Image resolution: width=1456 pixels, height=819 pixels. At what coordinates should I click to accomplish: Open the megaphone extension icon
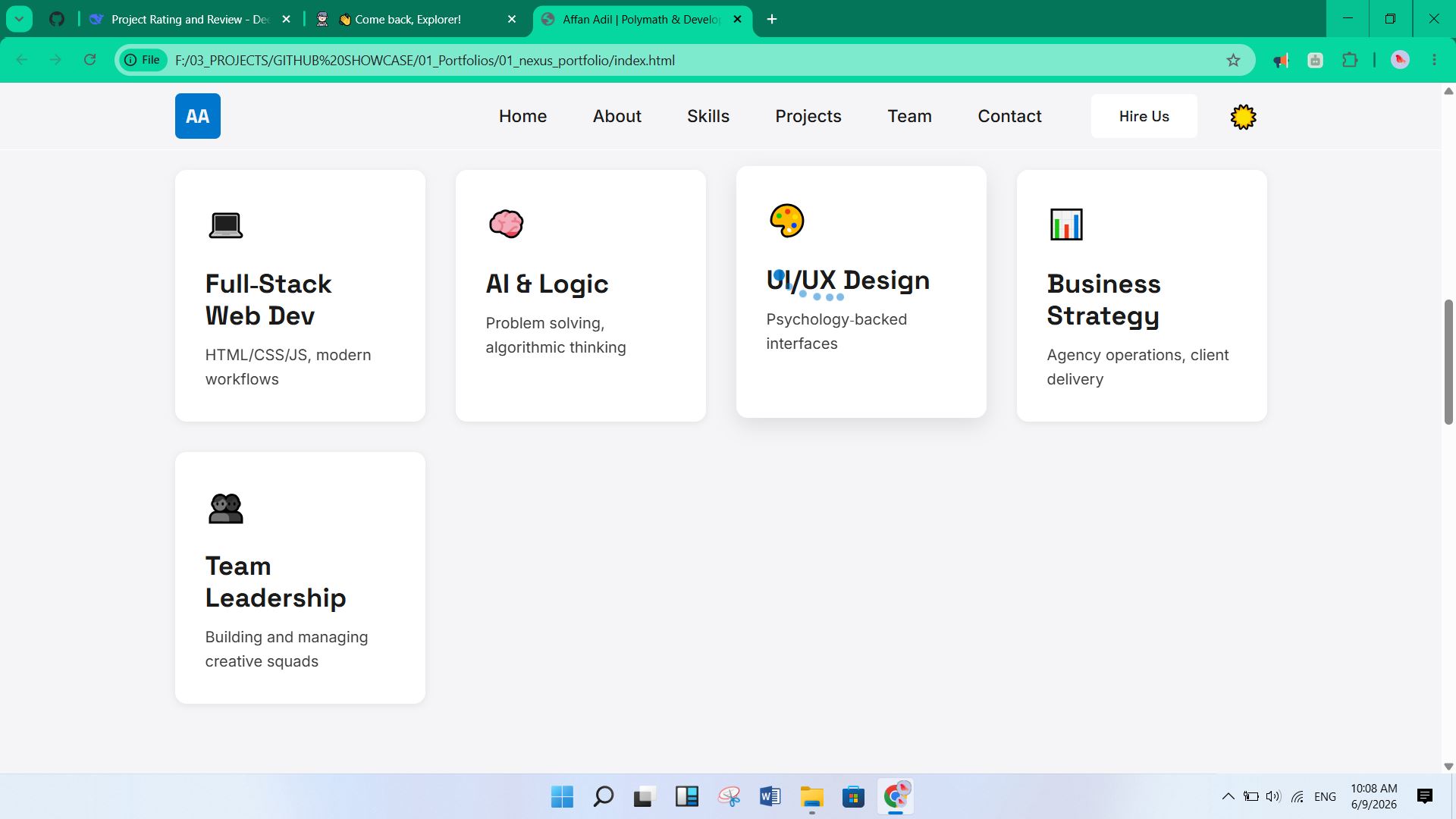(x=1281, y=61)
